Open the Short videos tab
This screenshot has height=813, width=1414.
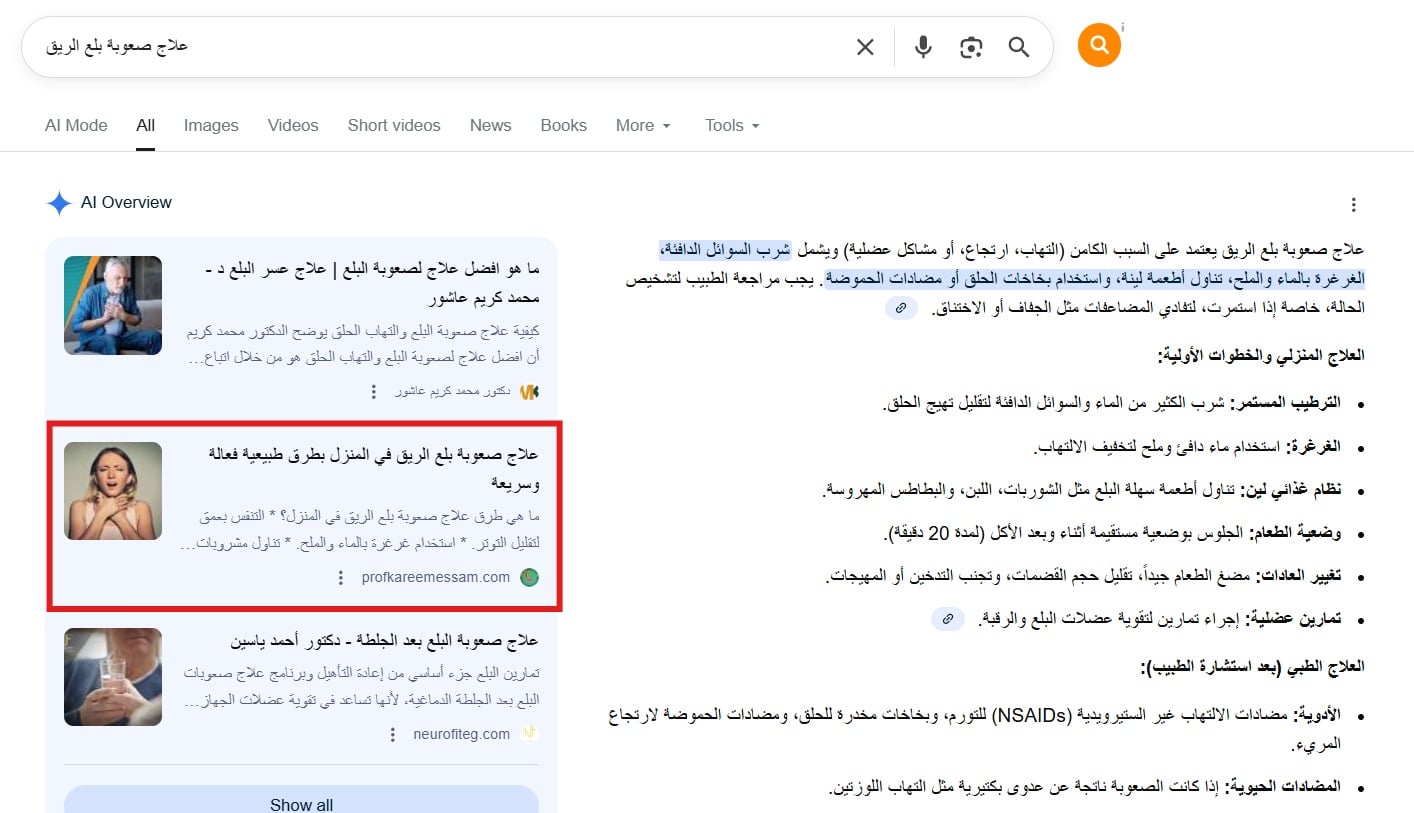click(x=394, y=126)
